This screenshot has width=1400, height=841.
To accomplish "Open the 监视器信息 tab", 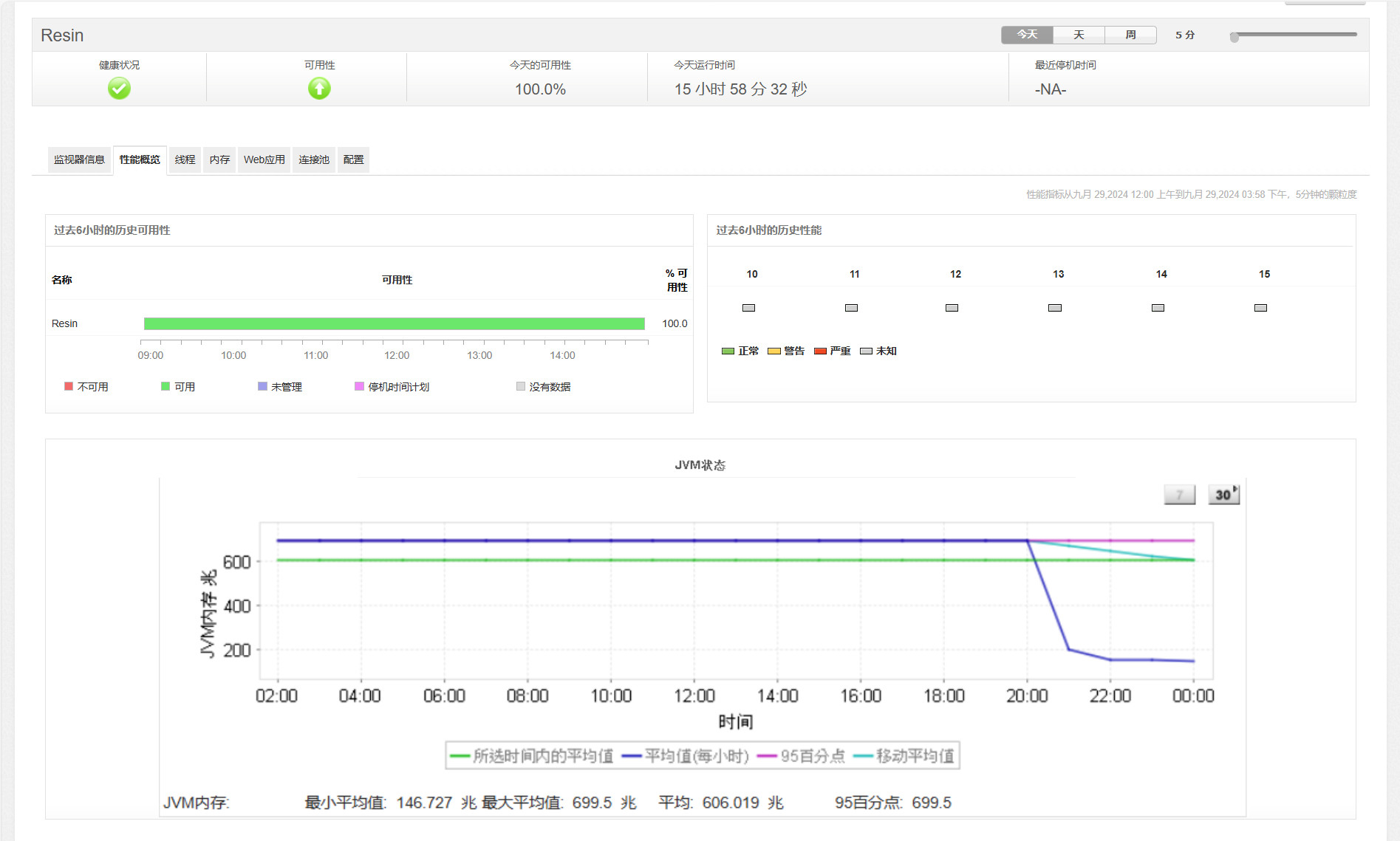I will (x=79, y=159).
